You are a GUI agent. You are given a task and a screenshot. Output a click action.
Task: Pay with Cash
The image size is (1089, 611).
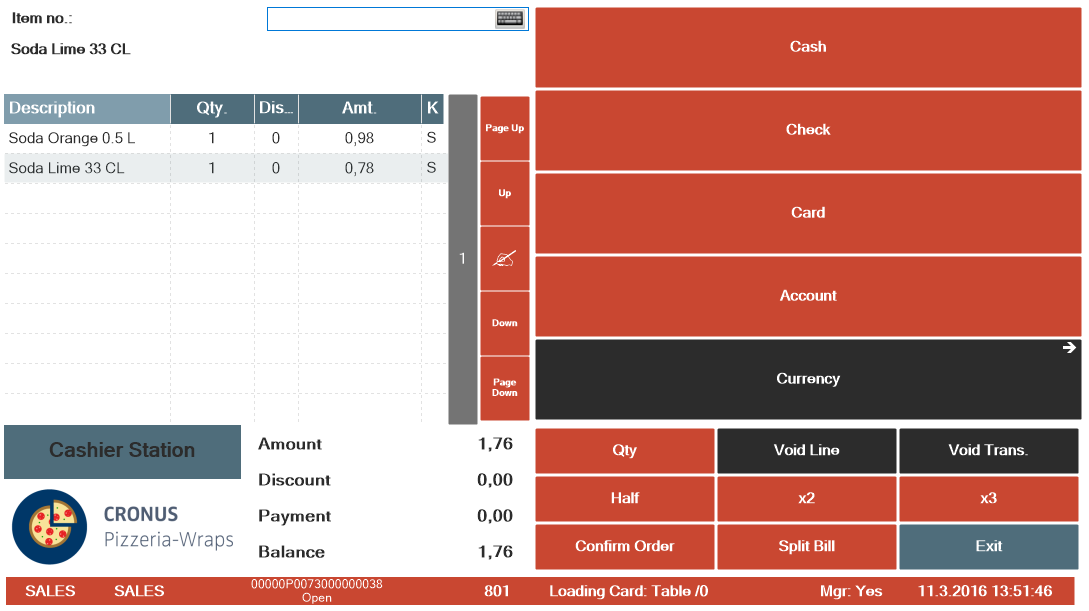pos(808,47)
